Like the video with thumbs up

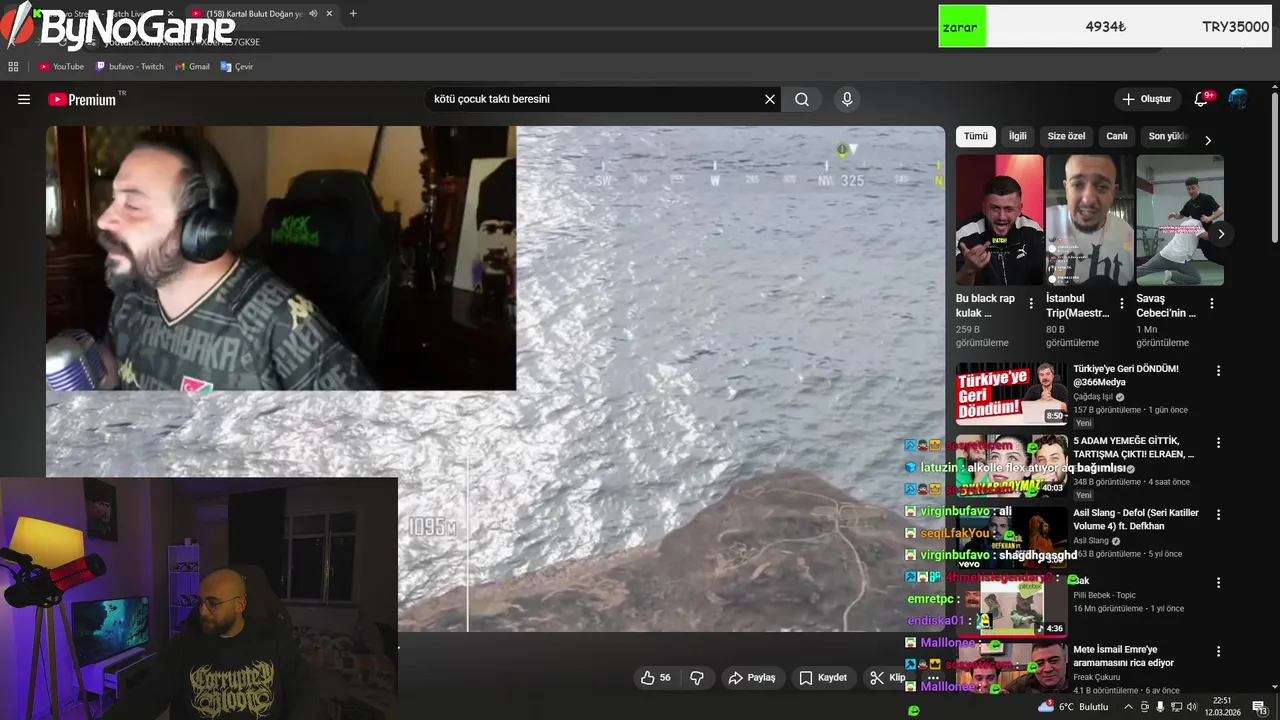656,678
